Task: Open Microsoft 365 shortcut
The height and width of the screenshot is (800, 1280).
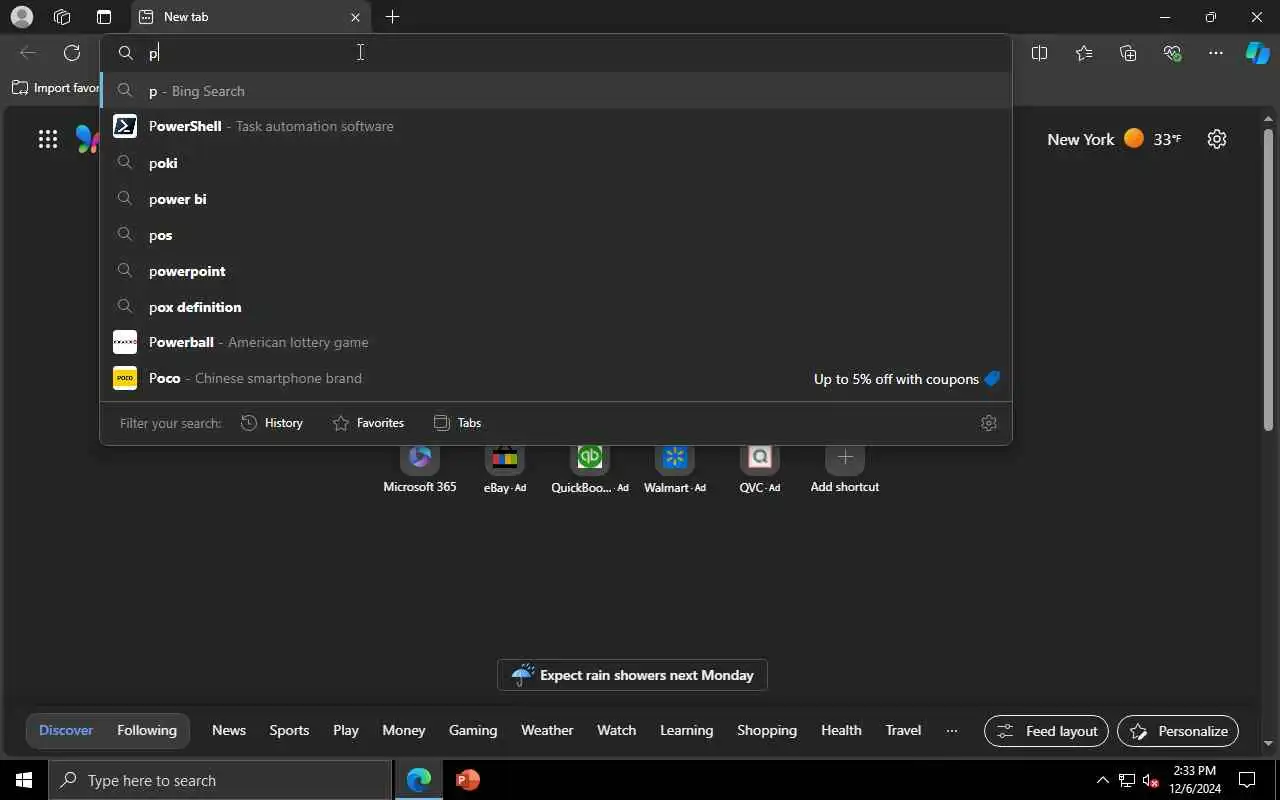Action: tap(420, 470)
